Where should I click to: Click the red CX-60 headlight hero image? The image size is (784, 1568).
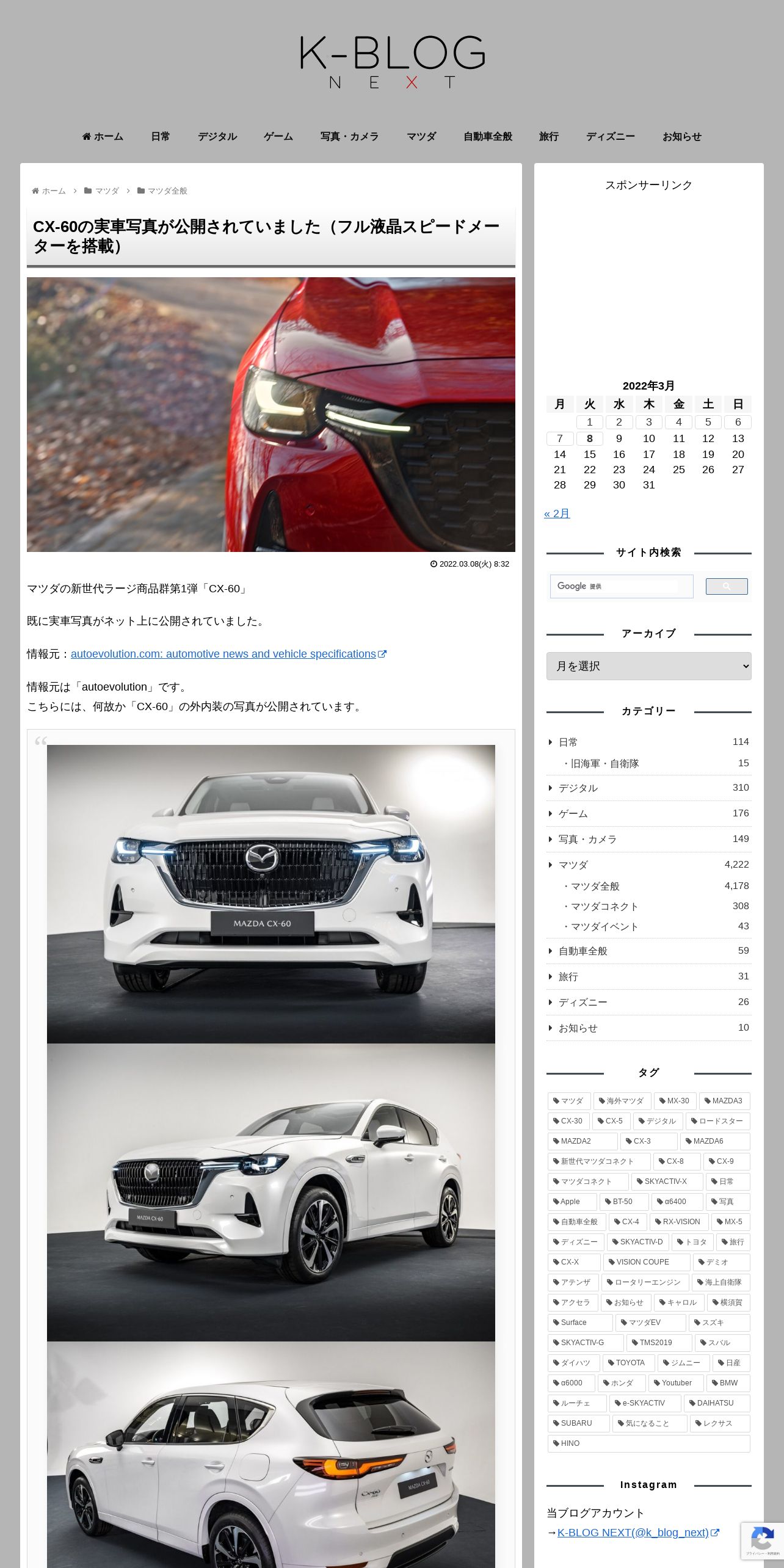[271, 415]
